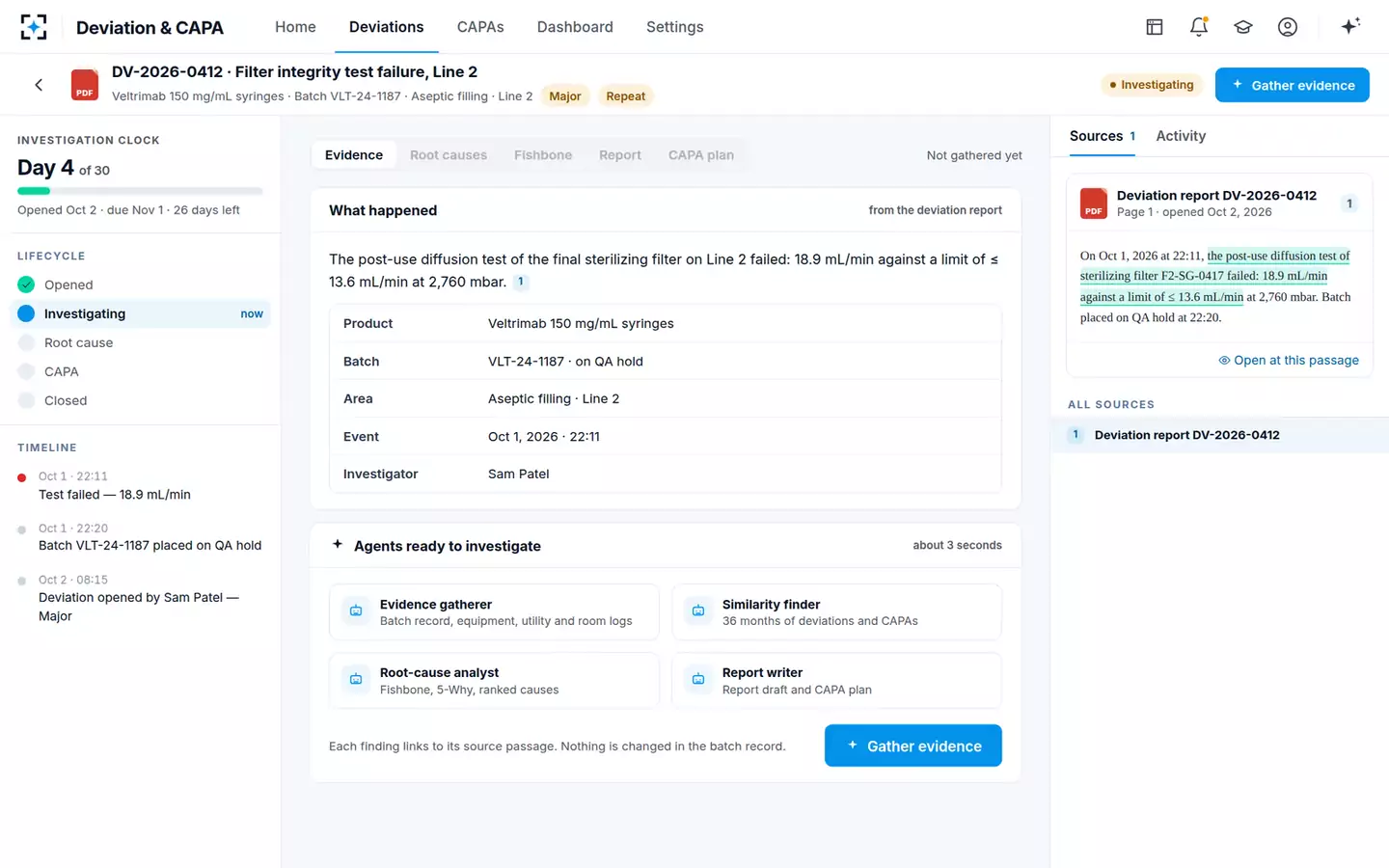Click the graduation cap training icon
The height and width of the screenshot is (868, 1389).
tap(1243, 27)
